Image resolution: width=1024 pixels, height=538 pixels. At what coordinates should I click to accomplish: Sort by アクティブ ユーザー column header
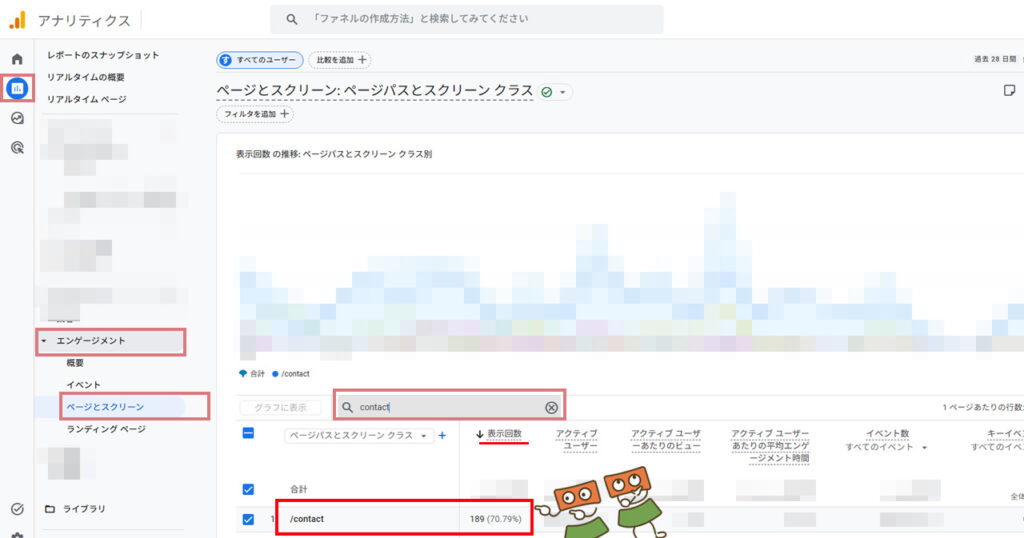577,439
